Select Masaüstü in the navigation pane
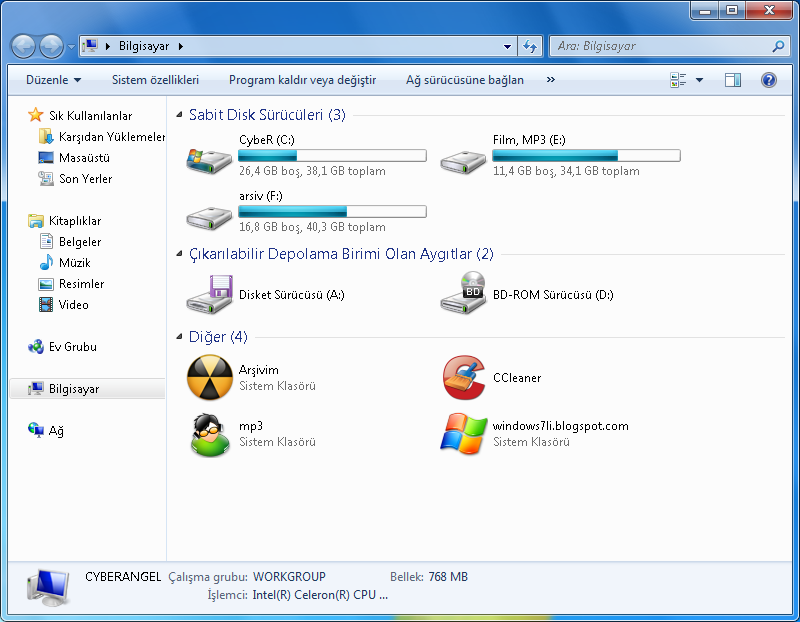 click(x=84, y=158)
